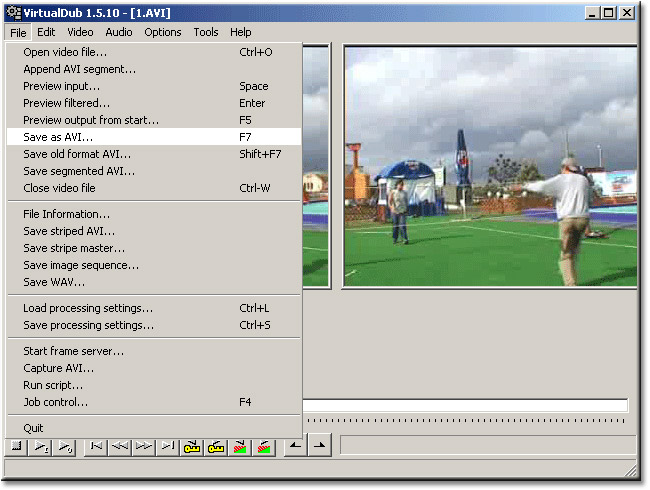The width and height of the screenshot is (650, 490).
Task: Open the Help menu
Action: 240,32
